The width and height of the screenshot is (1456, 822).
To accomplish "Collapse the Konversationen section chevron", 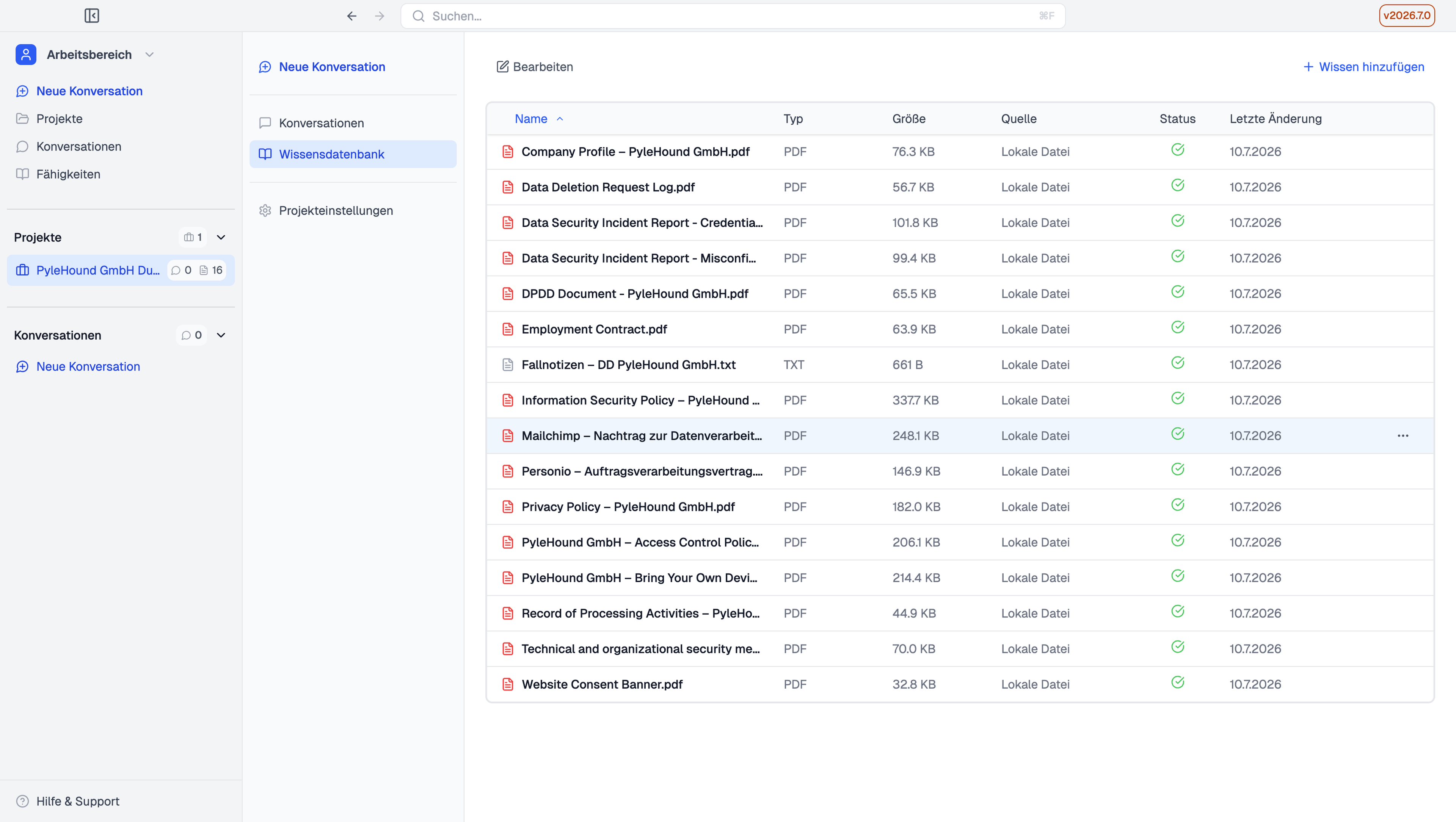I will (x=221, y=335).
